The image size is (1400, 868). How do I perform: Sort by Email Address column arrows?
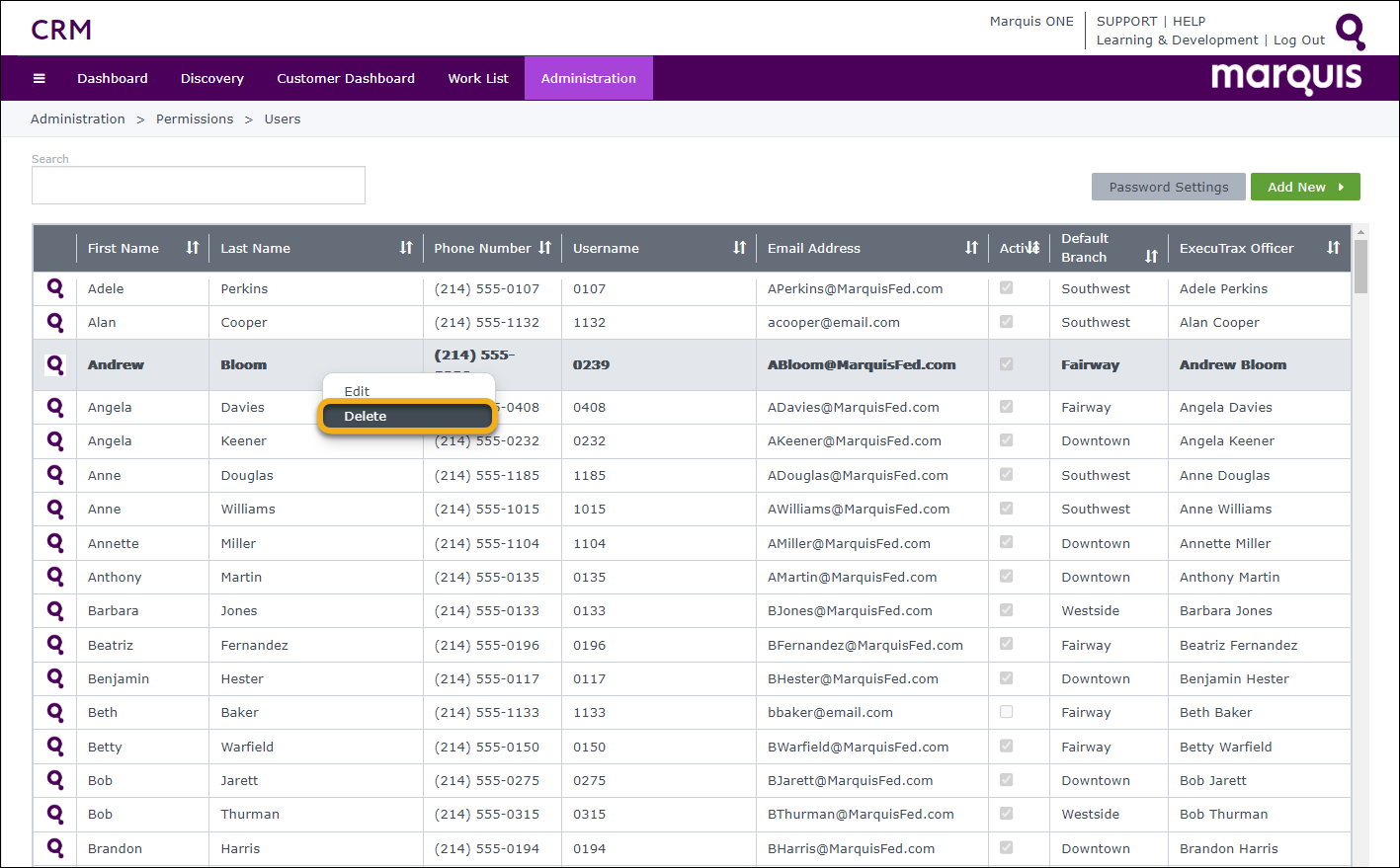[x=971, y=248]
